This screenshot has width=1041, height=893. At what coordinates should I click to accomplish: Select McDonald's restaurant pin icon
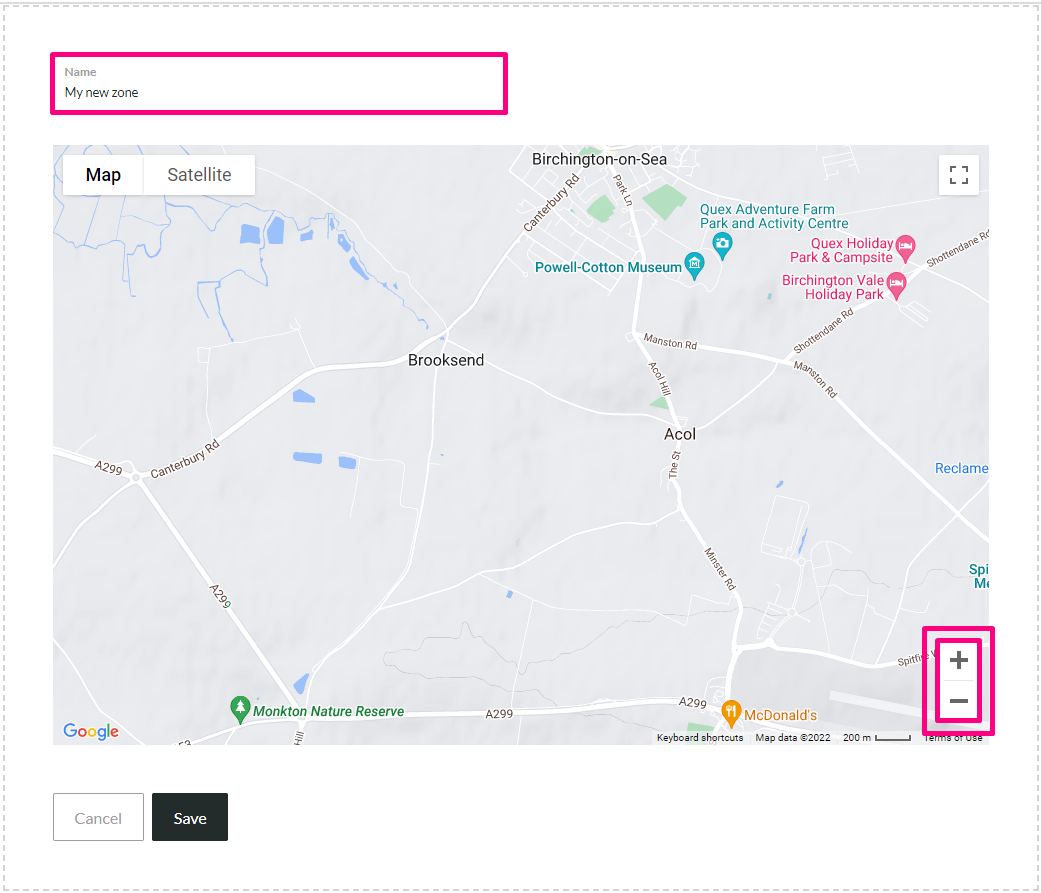pyautogui.click(x=730, y=714)
